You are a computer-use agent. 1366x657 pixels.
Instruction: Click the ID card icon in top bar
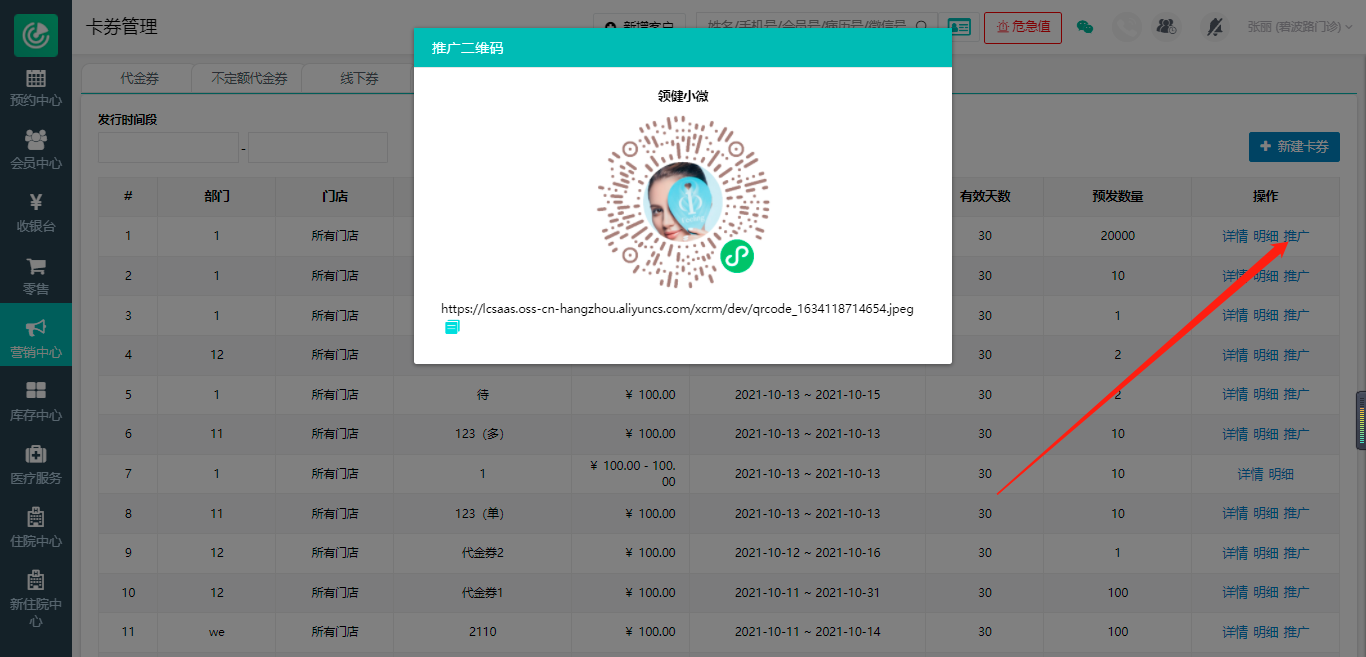coord(959,27)
